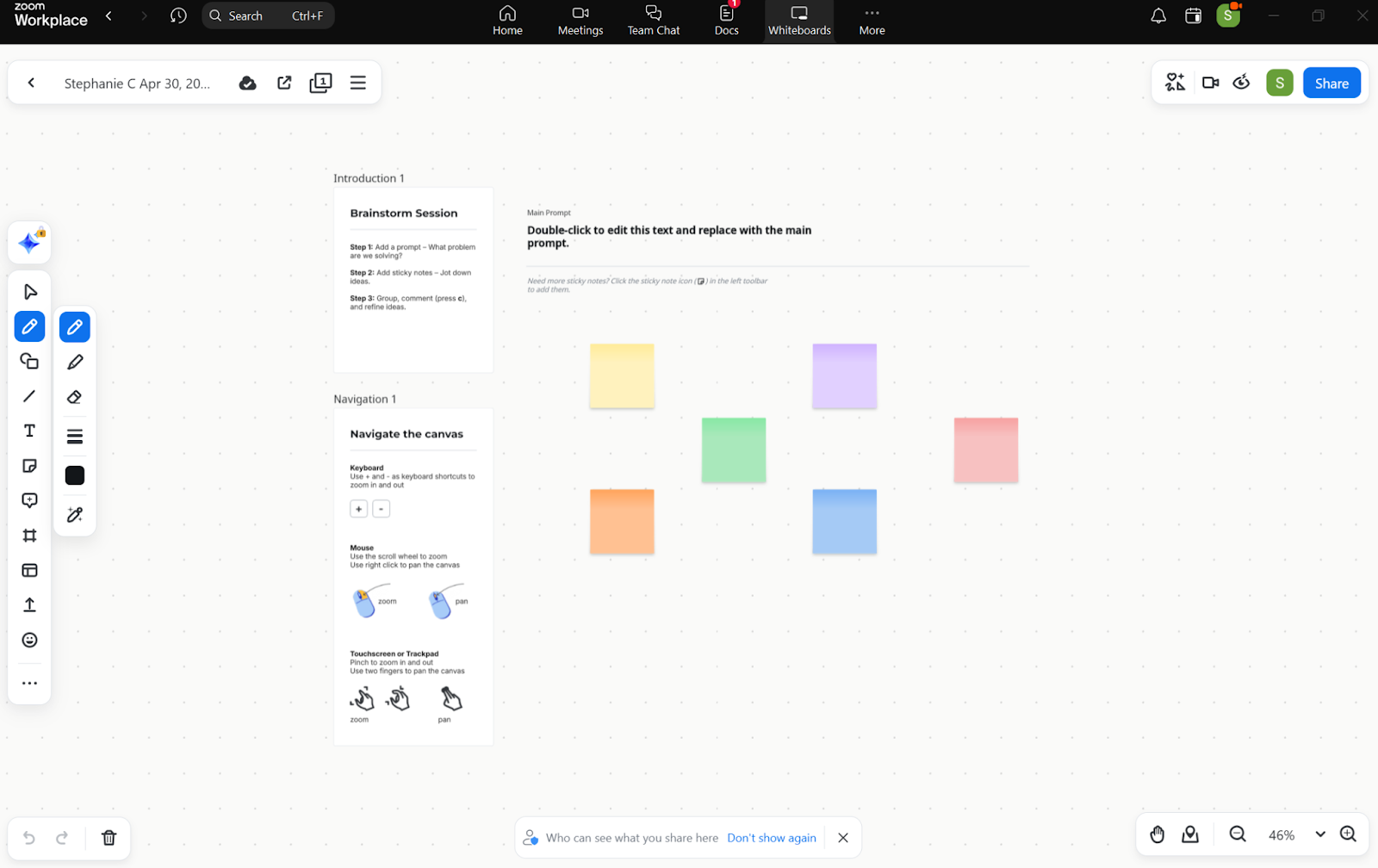Screen dimensions: 1378x868
Task: Click Don't show again link
Action: [772, 838]
